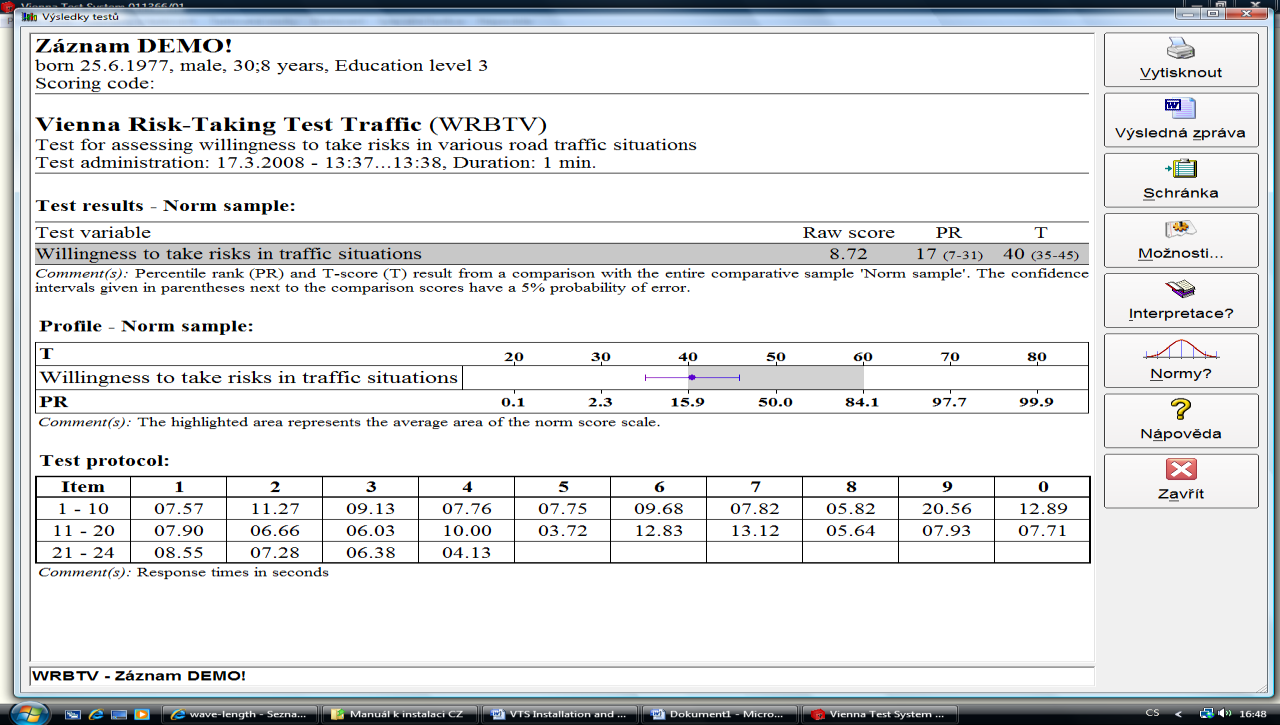Screen dimensions: 1280x725
Task: Click the Interpretace book icon
Action: pos(1181,289)
